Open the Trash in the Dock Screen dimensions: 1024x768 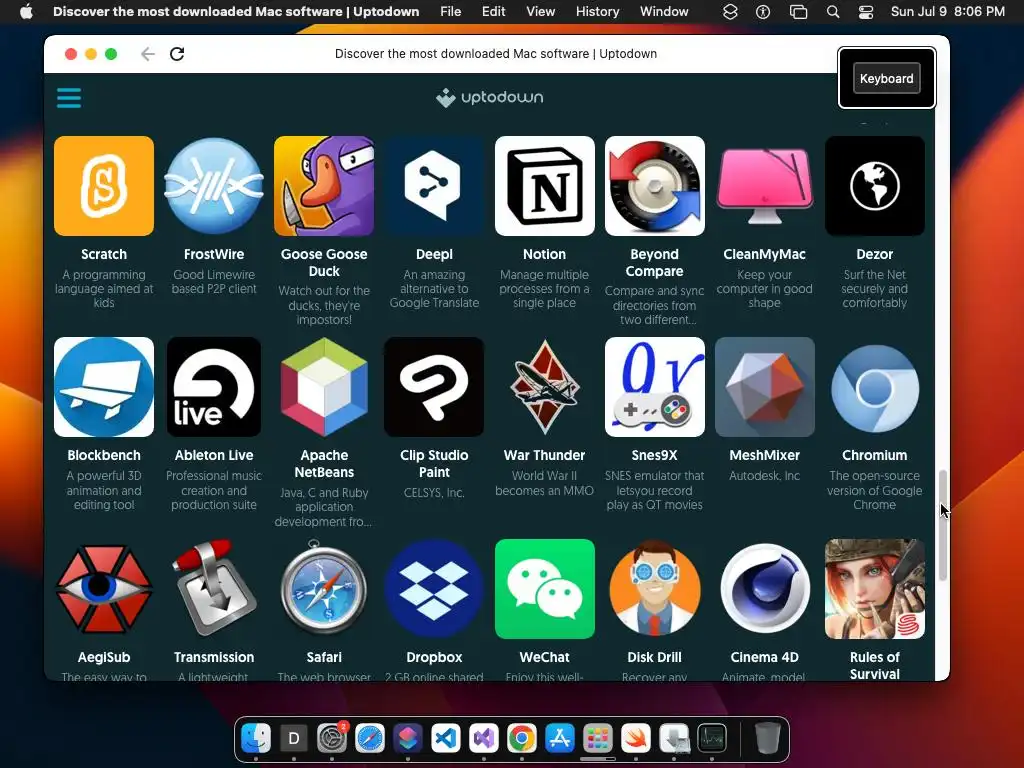(x=767, y=739)
